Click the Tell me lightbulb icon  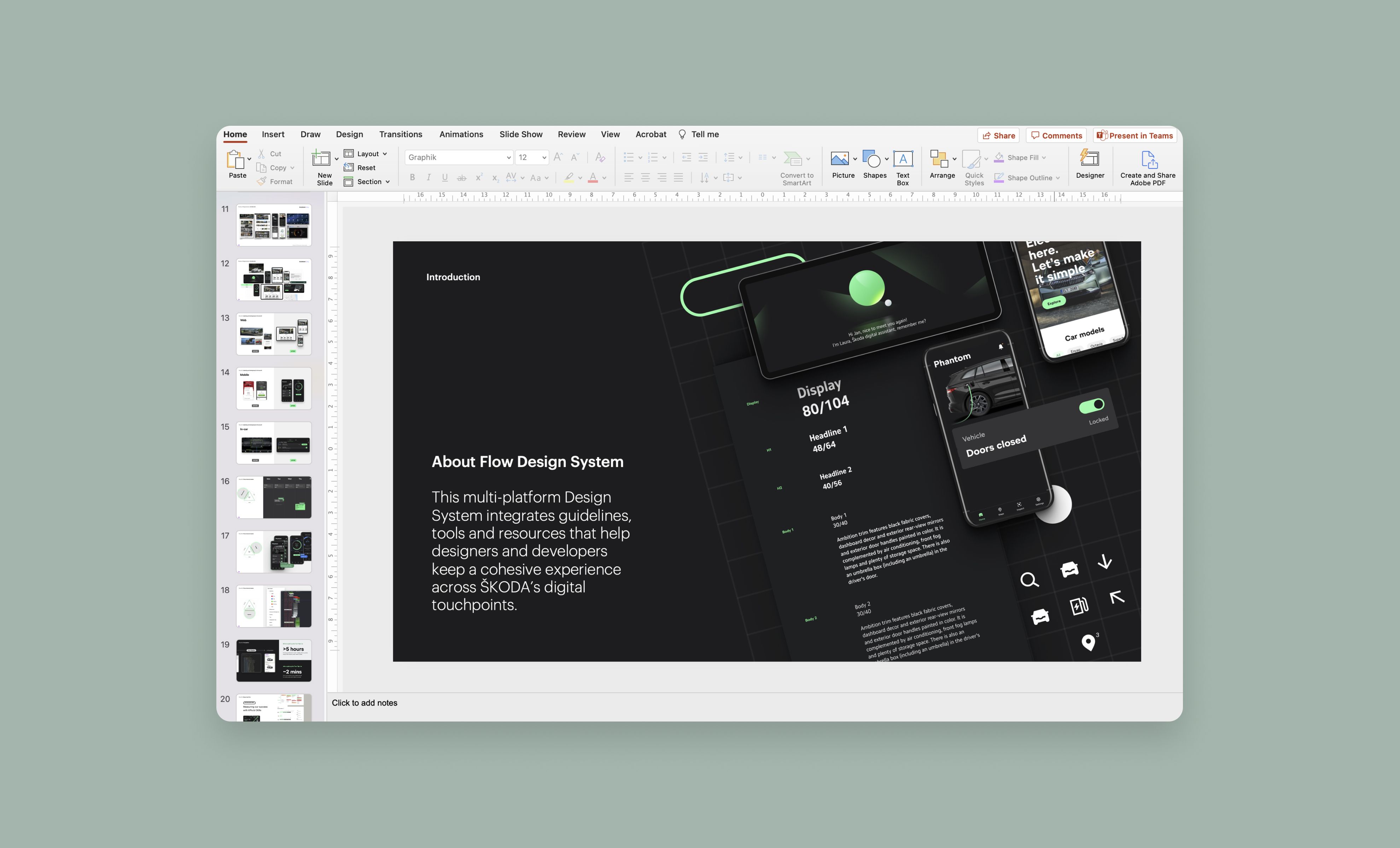682,135
